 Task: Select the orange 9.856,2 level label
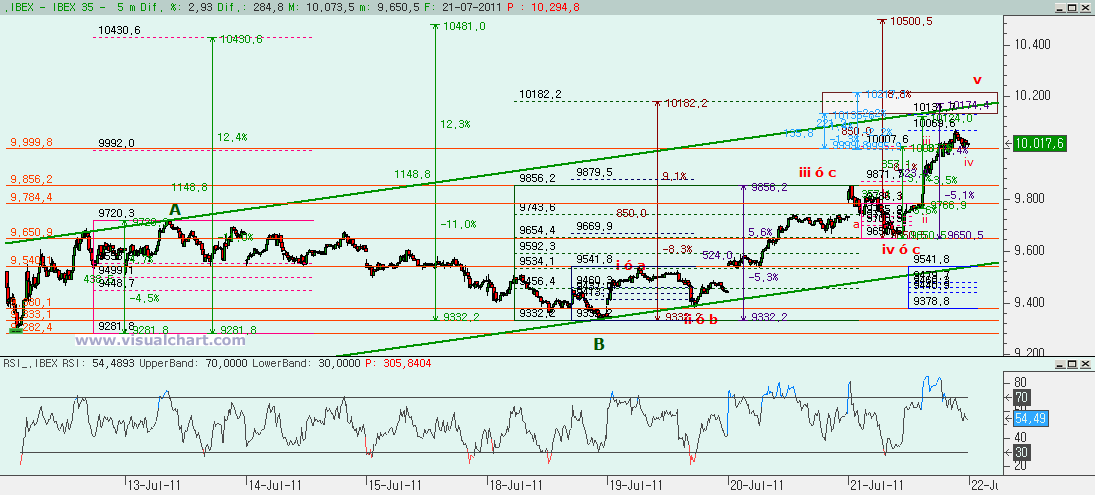30,179
